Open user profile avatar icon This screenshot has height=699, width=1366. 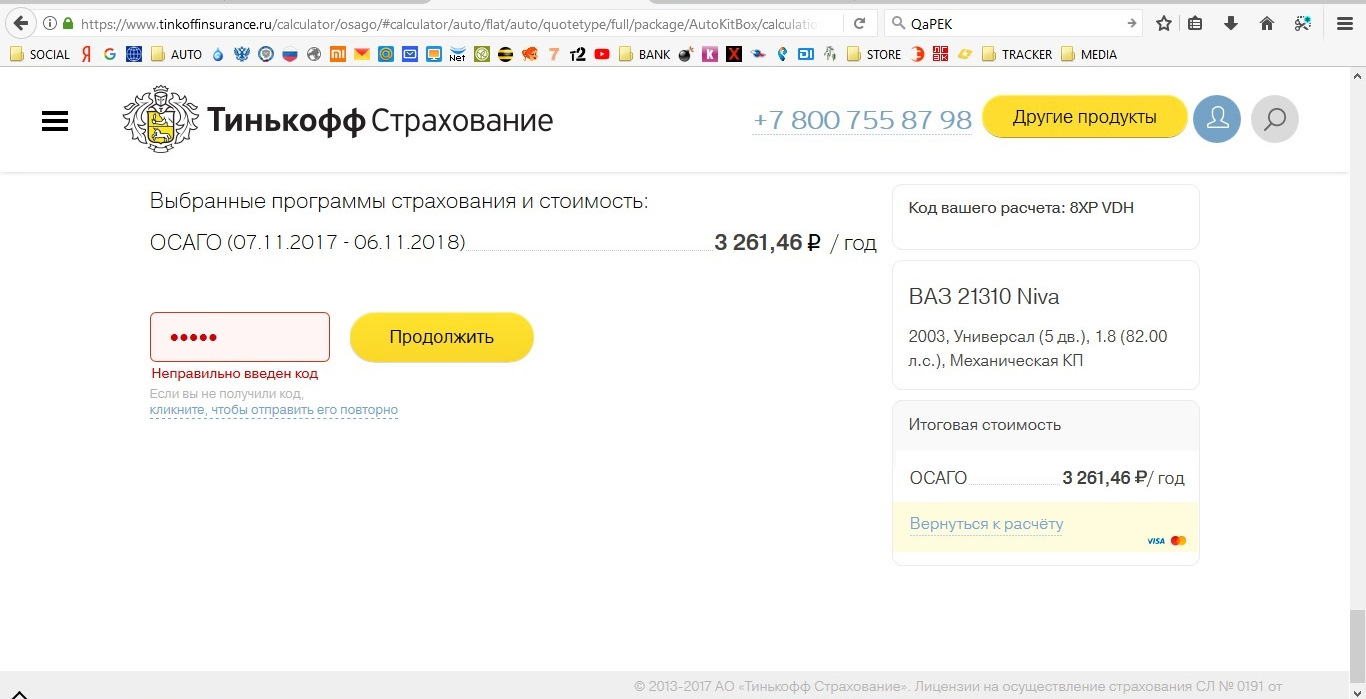tap(1217, 120)
